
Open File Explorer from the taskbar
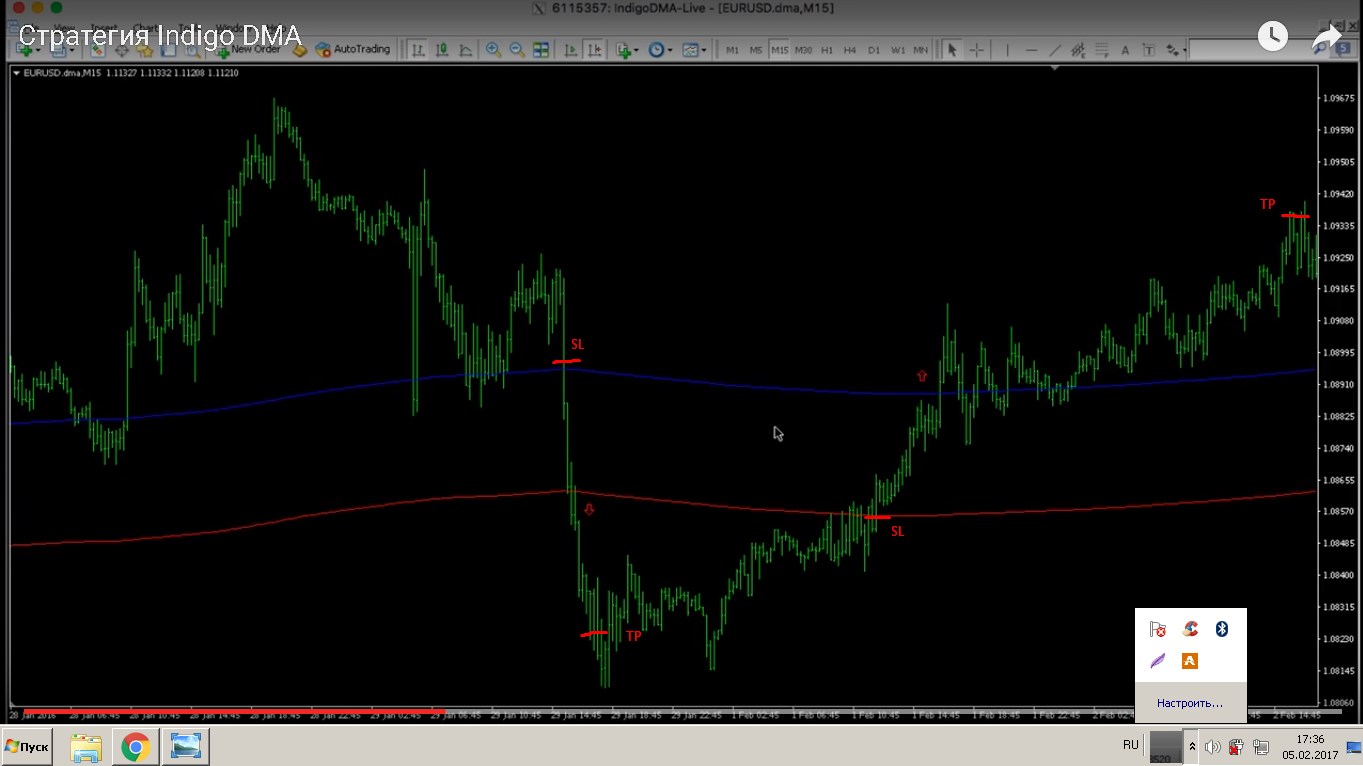point(87,747)
